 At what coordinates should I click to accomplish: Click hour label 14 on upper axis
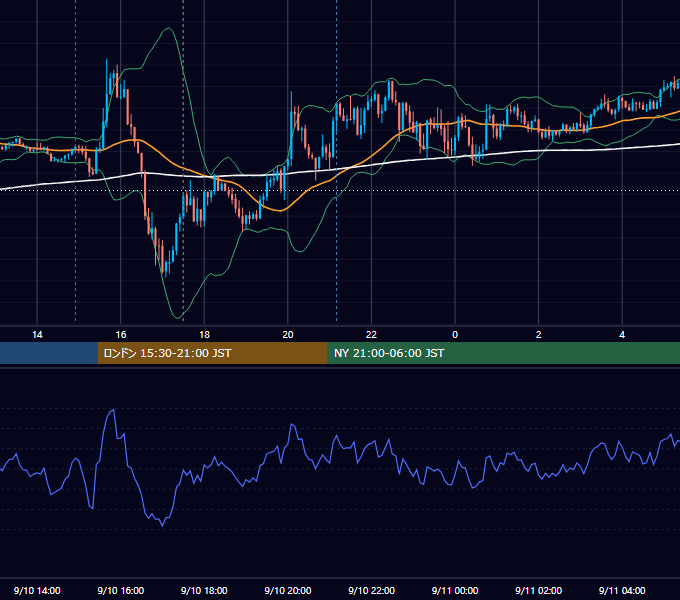click(37, 335)
